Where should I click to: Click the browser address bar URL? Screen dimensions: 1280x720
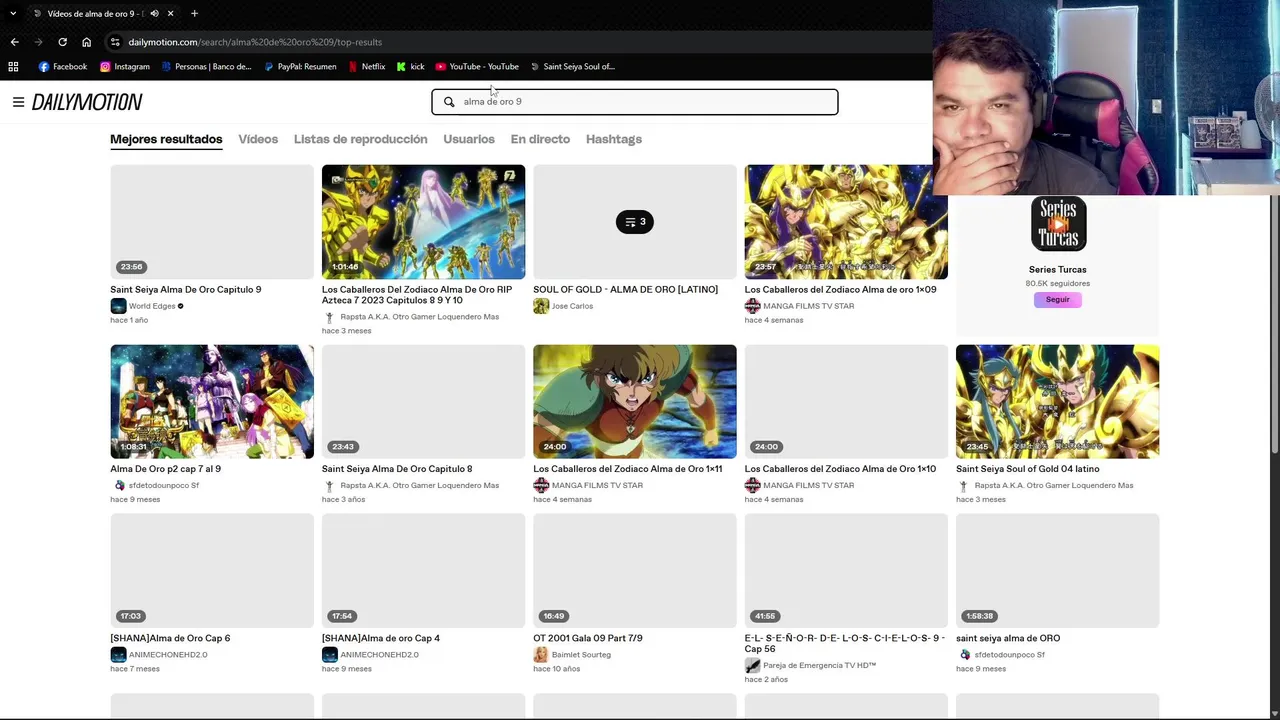[255, 42]
